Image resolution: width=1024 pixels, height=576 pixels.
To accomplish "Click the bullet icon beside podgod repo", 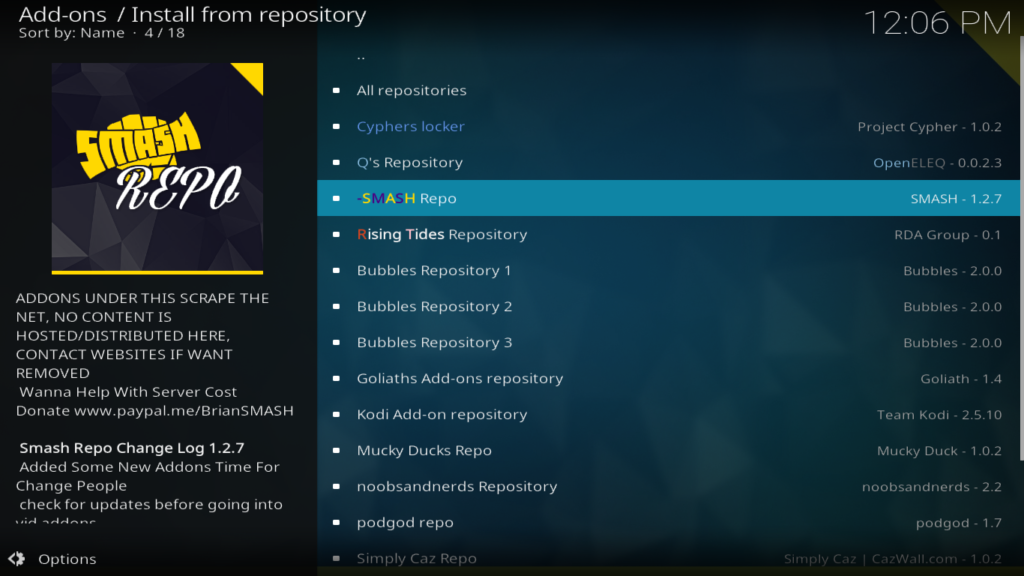I will click(336, 522).
